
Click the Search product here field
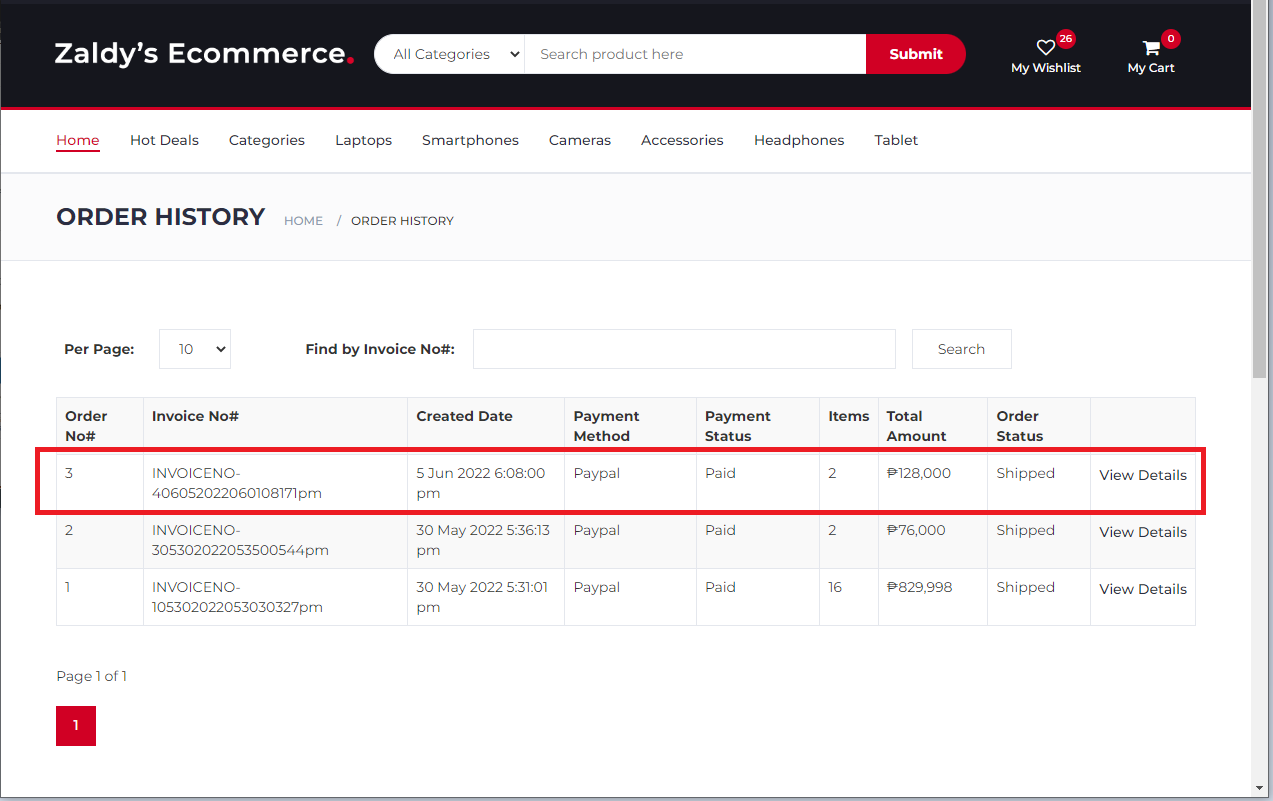coord(694,54)
